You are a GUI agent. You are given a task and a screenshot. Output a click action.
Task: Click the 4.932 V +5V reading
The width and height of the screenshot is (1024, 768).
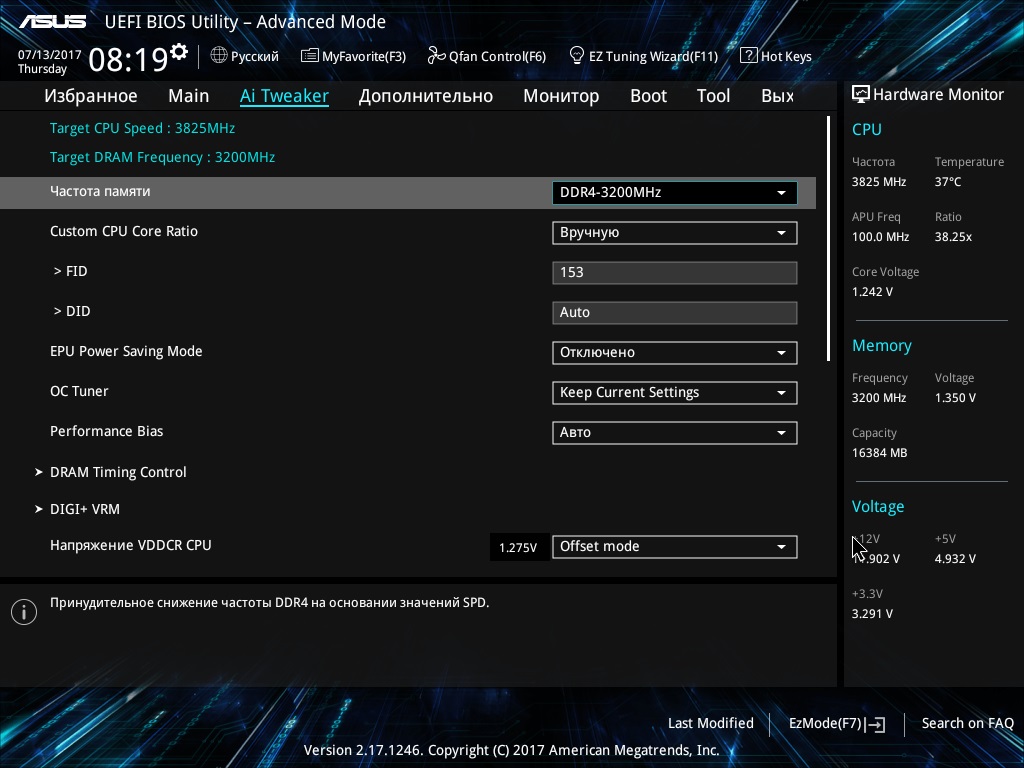955,558
